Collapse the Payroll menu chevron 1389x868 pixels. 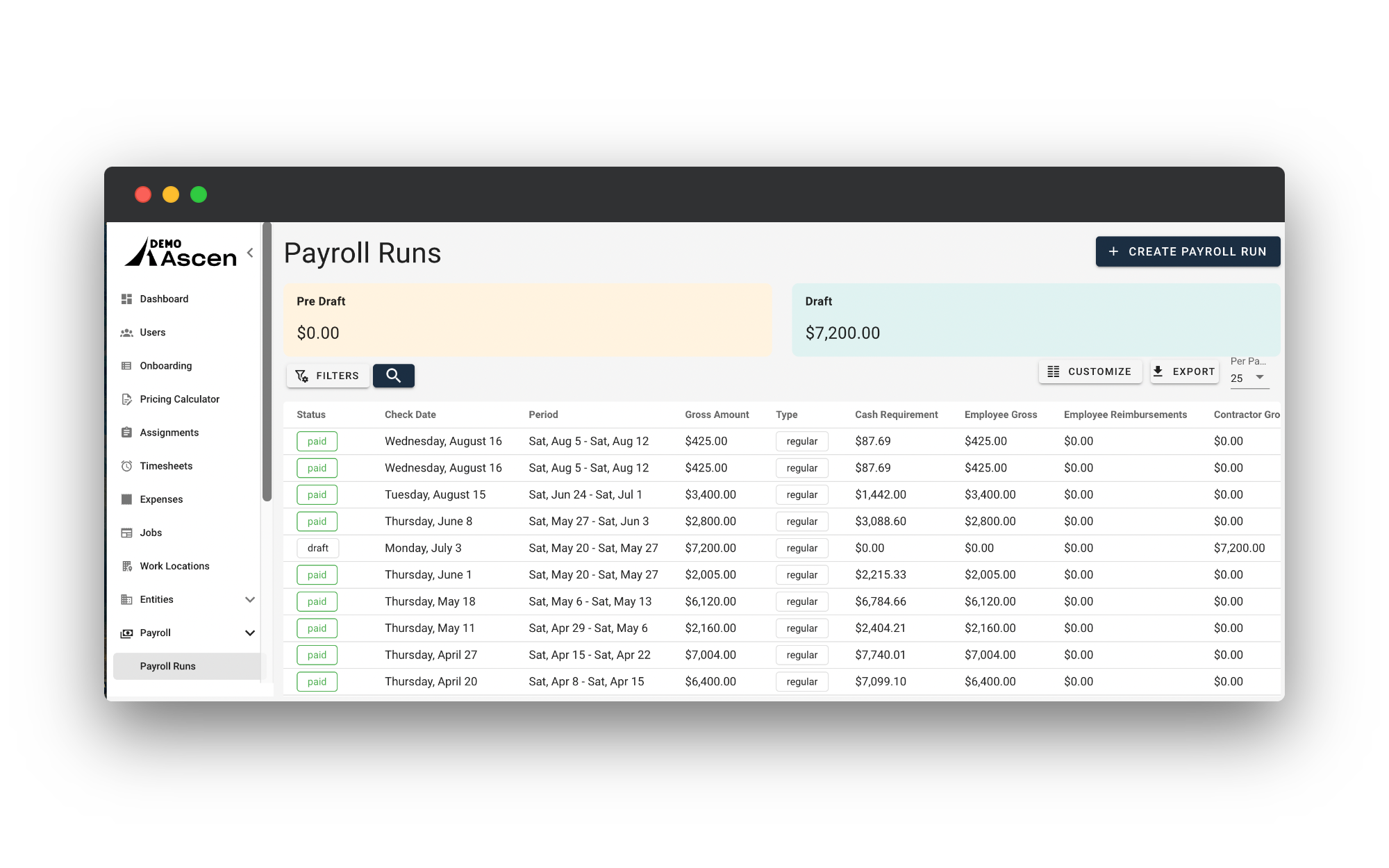tap(250, 633)
